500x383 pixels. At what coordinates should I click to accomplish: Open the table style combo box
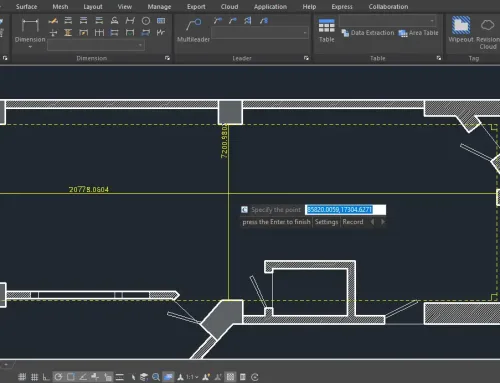pyautogui.click(x=388, y=21)
